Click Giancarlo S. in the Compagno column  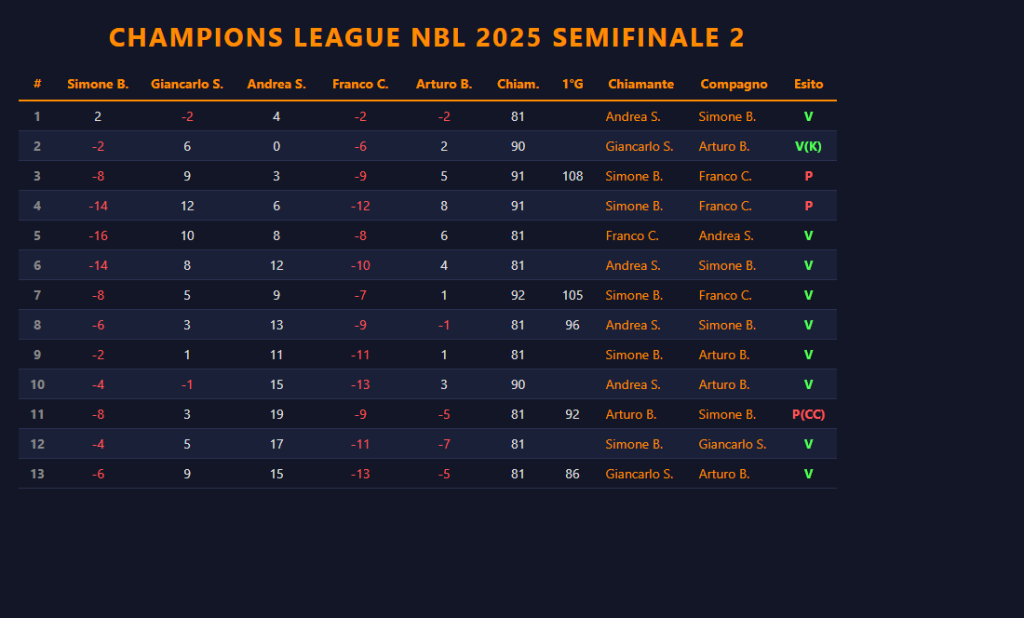tap(733, 444)
